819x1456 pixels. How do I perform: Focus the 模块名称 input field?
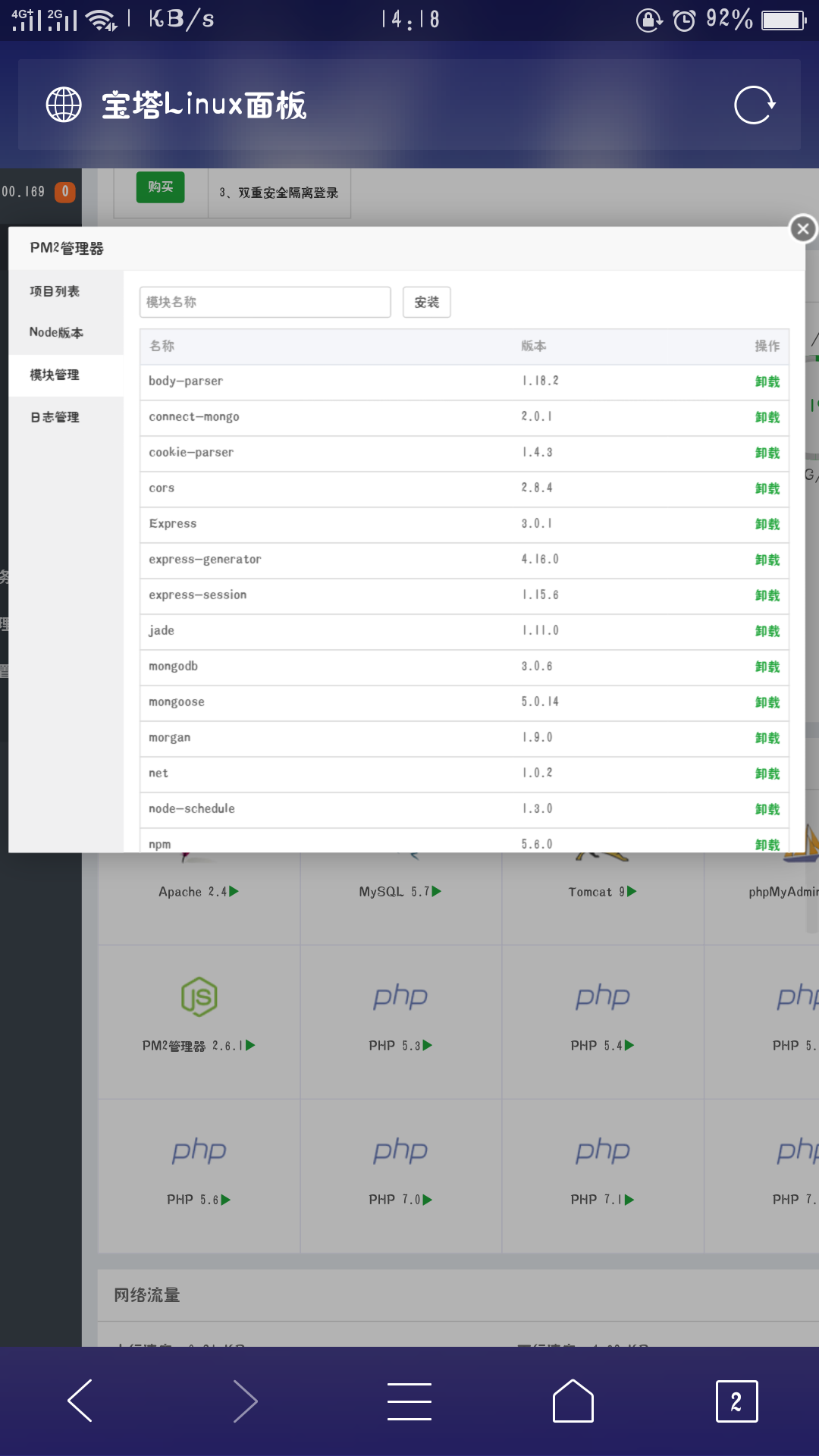tap(265, 302)
